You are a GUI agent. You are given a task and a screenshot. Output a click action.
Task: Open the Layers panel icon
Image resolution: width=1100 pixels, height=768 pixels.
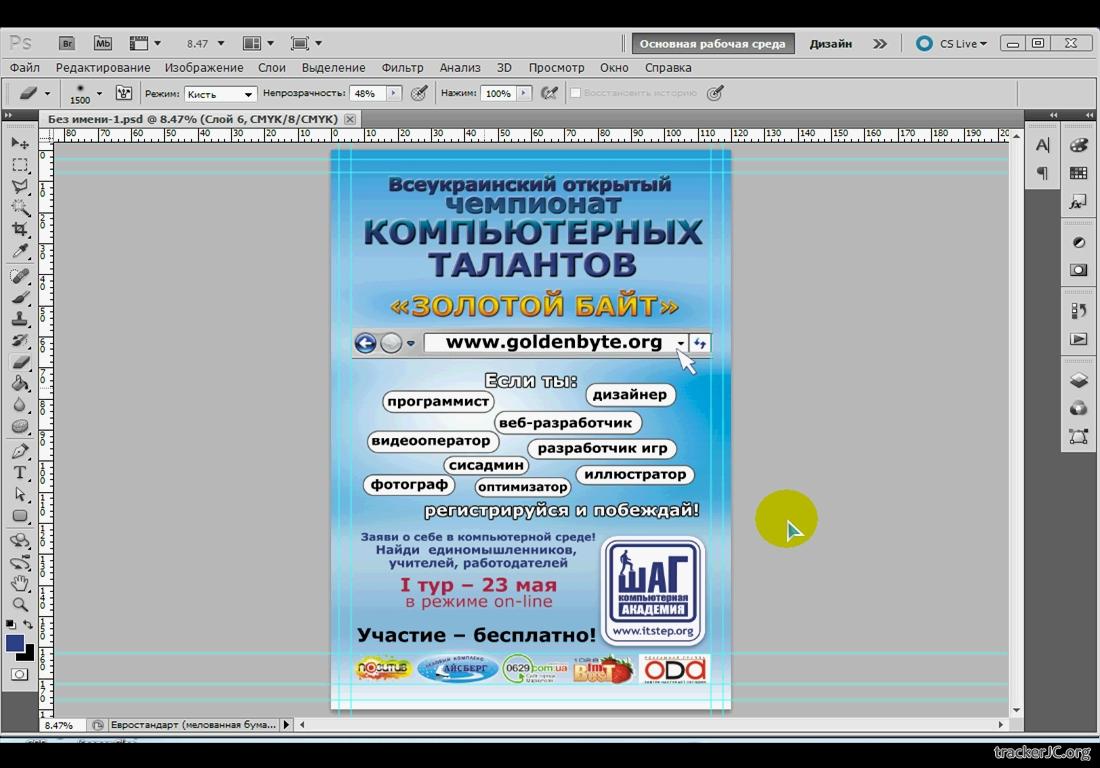tap(1078, 380)
